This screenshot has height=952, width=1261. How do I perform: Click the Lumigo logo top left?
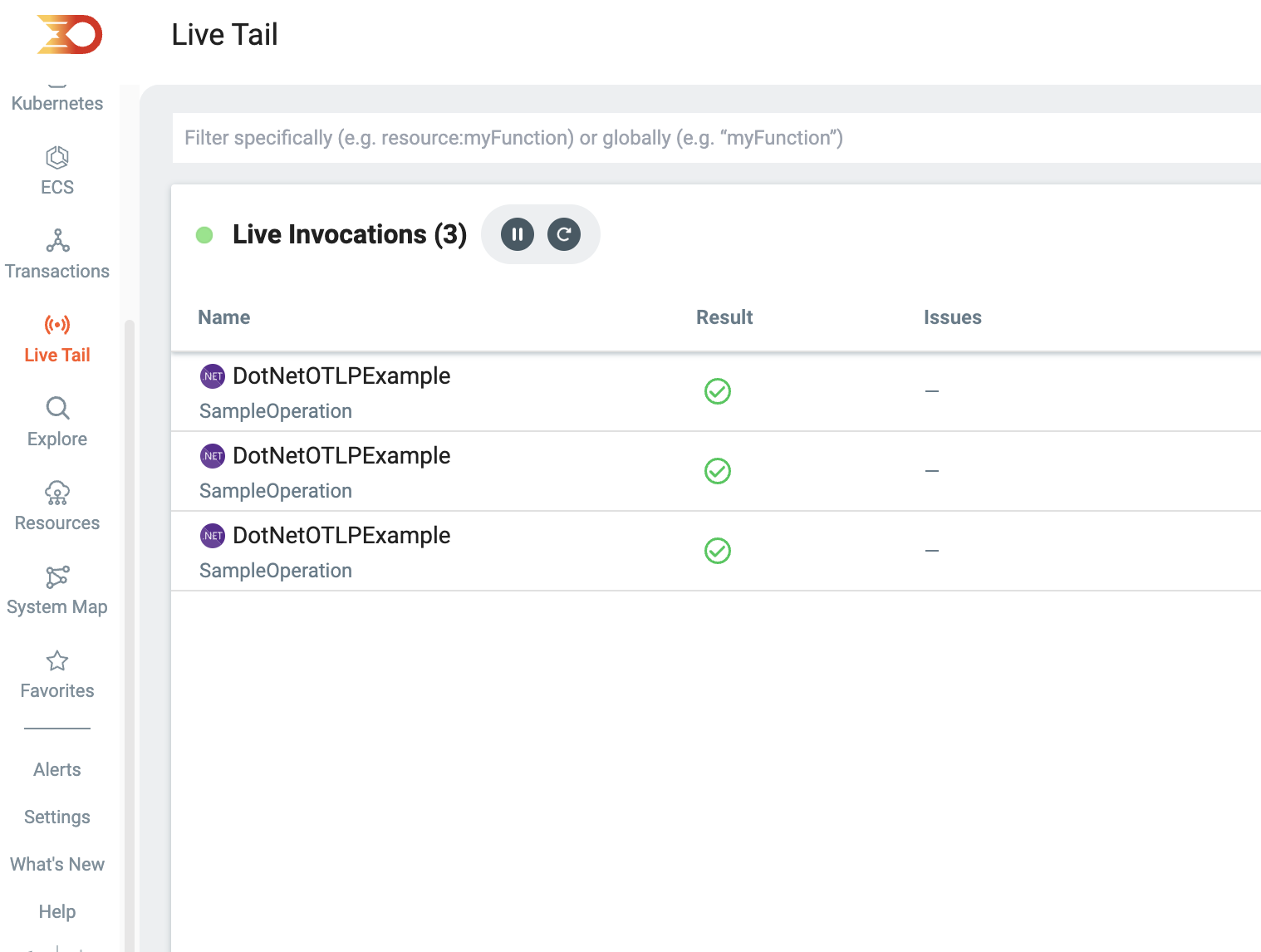click(x=70, y=35)
